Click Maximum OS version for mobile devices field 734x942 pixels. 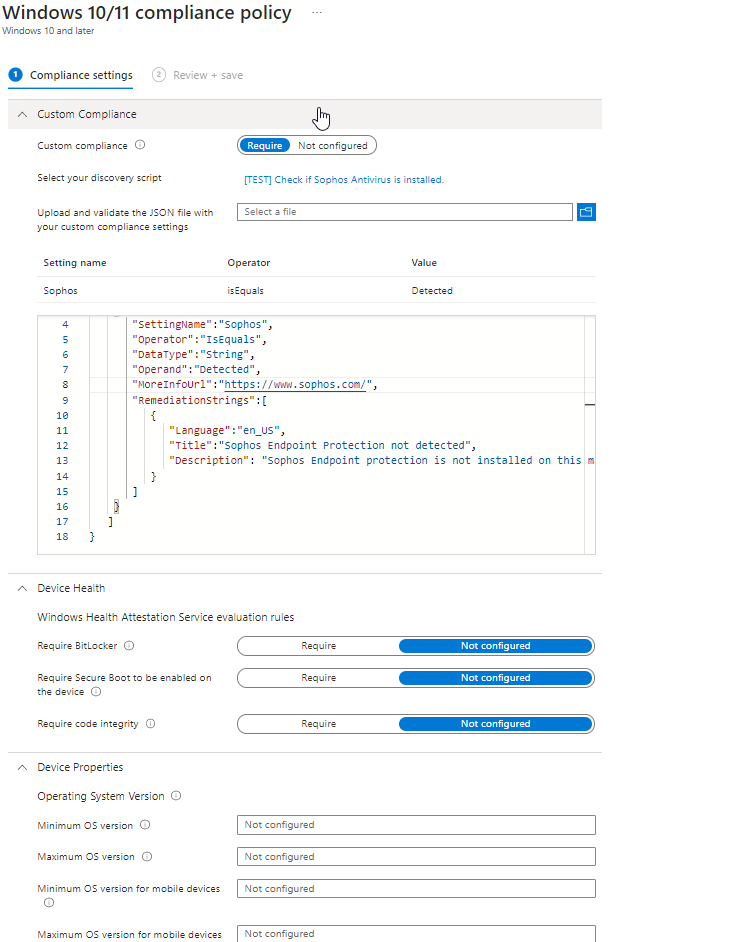click(416, 934)
